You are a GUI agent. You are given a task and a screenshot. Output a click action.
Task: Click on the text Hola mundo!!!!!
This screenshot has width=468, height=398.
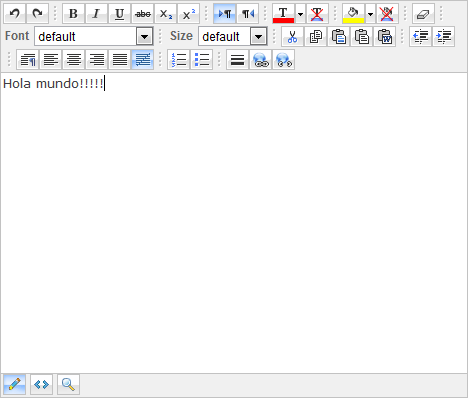pyautogui.click(x=53, y=83)
